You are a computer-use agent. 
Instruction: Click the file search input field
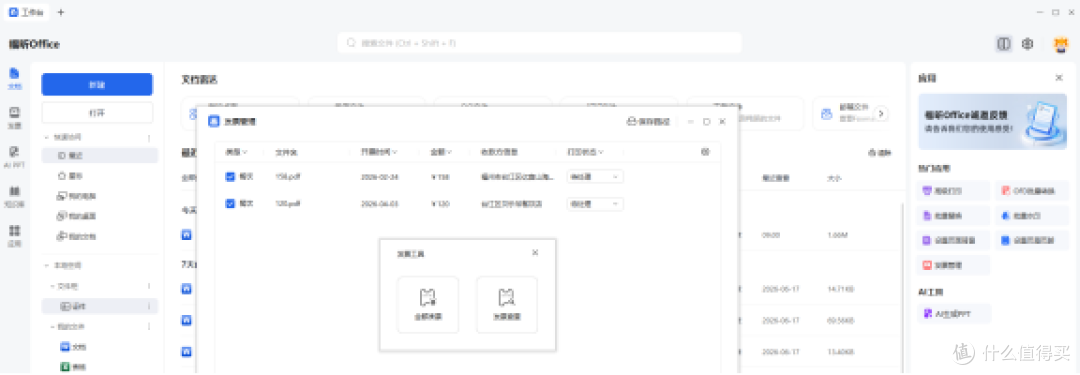click(x=539, y=43)
